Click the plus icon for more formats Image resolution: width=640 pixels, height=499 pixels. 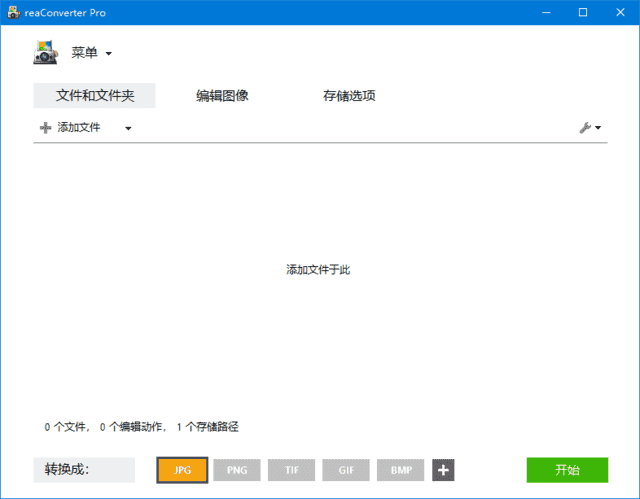pos(443,470)
